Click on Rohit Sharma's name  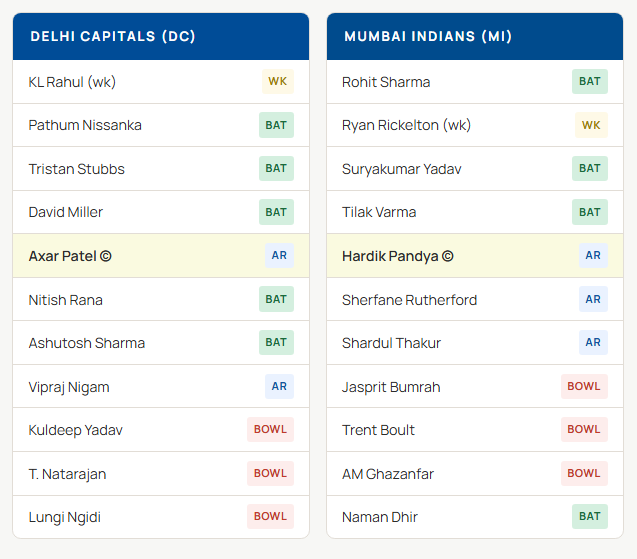point(386,82)
